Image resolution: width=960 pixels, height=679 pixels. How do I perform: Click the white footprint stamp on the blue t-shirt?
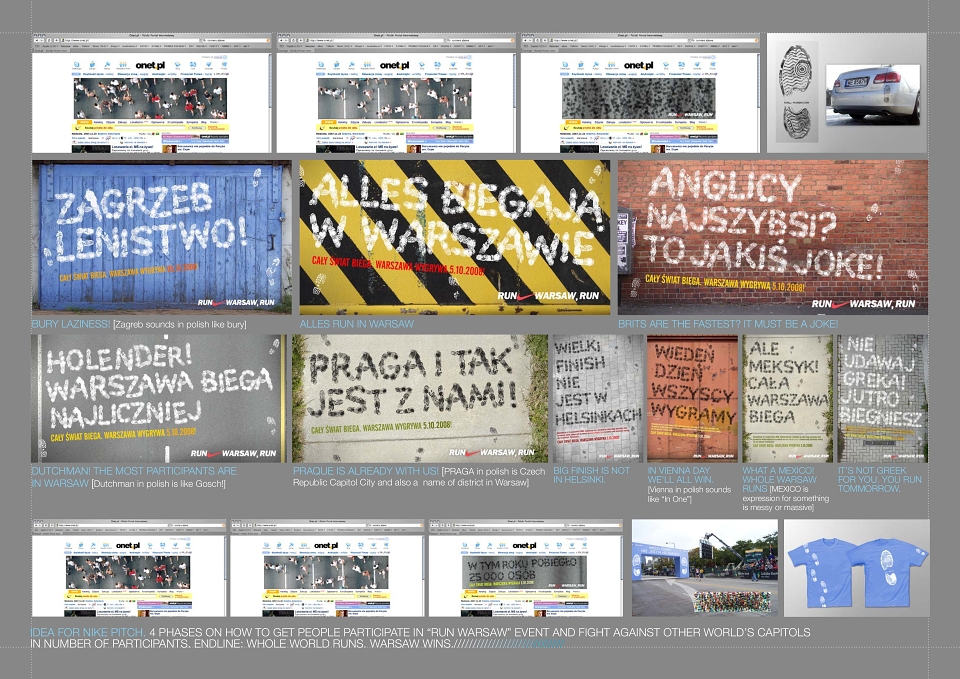tap(887, 568)
